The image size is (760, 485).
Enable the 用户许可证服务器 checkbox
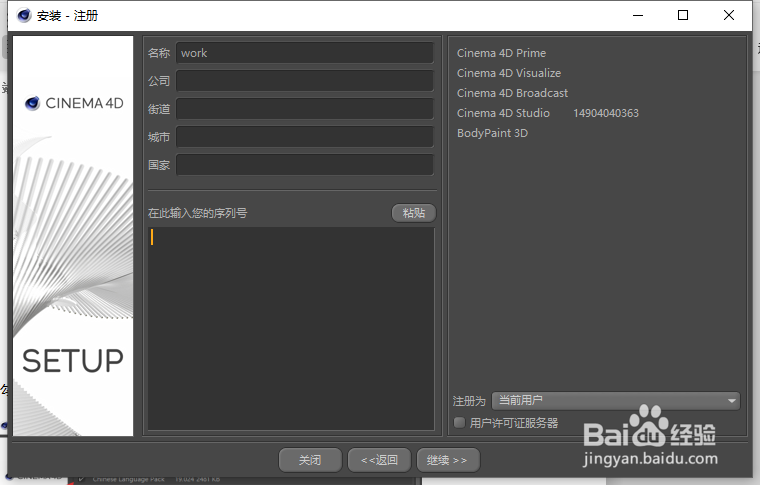[459, 422]
